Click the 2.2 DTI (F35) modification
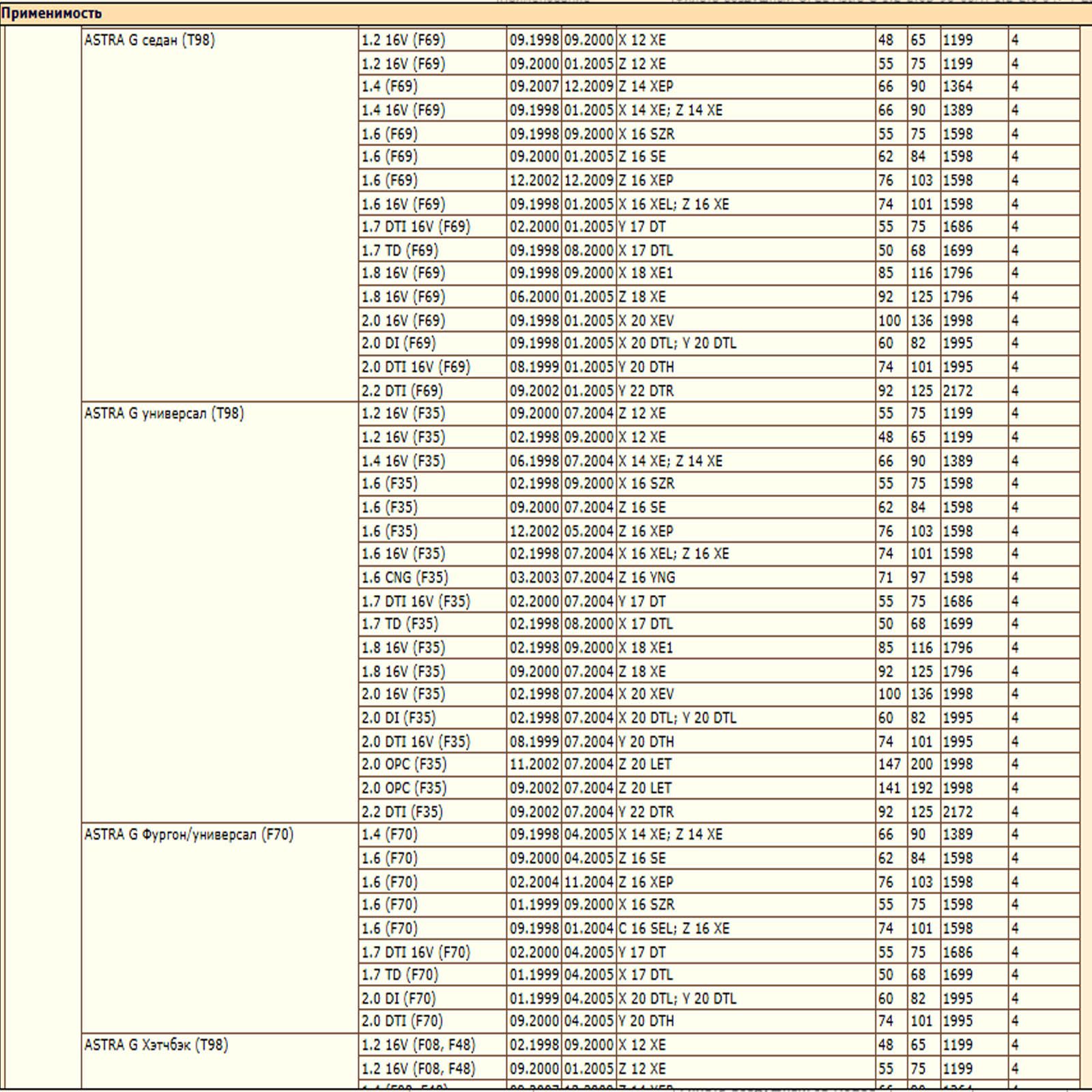 [x=402, y=812]
